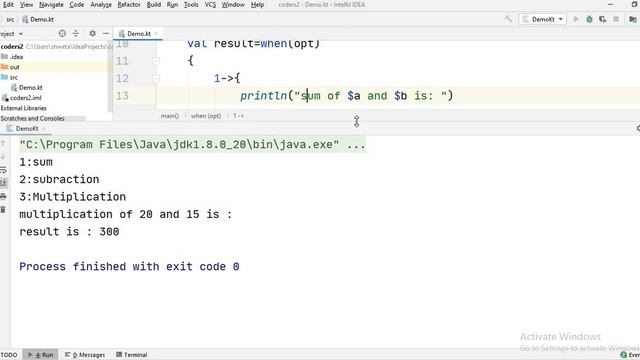
Task: Click the Debug bug icon in toolbar
Action: 589,19
